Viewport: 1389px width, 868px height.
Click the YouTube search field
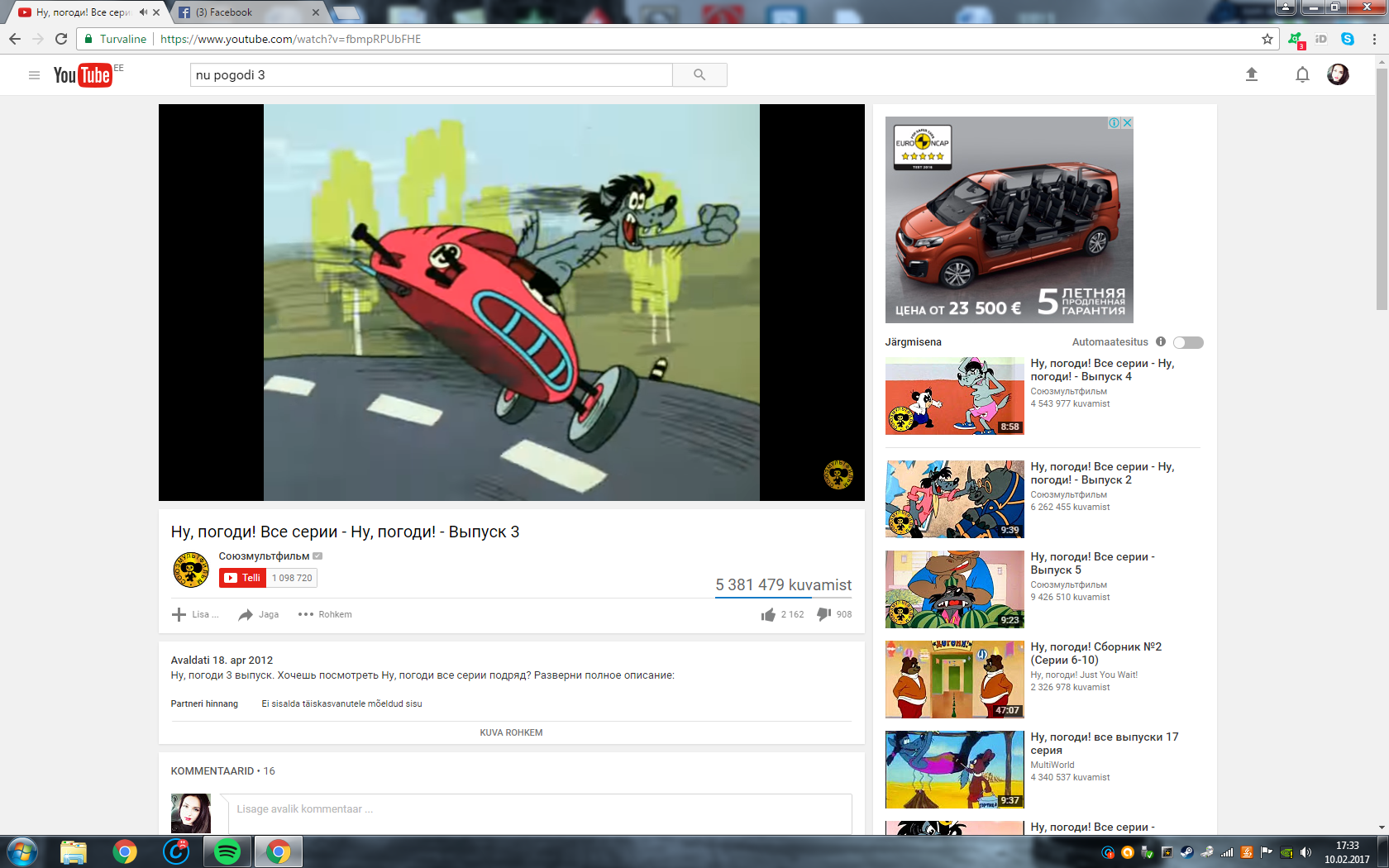tap(432, 75)
